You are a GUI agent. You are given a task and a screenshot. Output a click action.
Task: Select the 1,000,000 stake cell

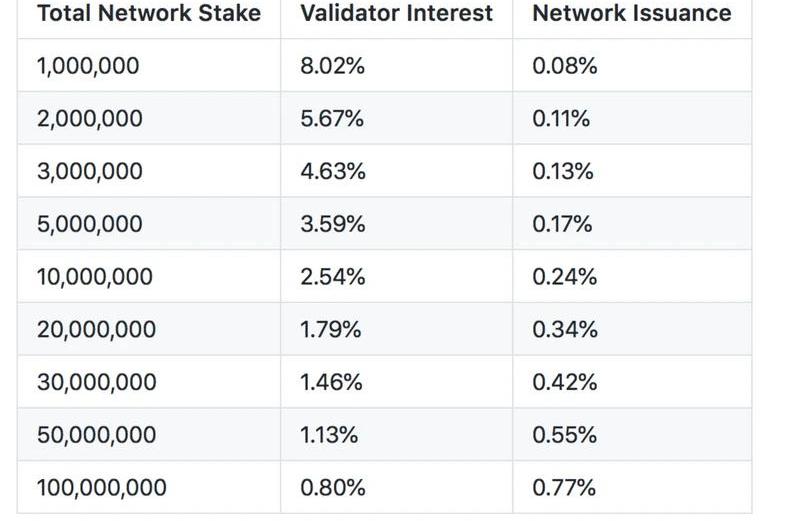coord(88,66)
